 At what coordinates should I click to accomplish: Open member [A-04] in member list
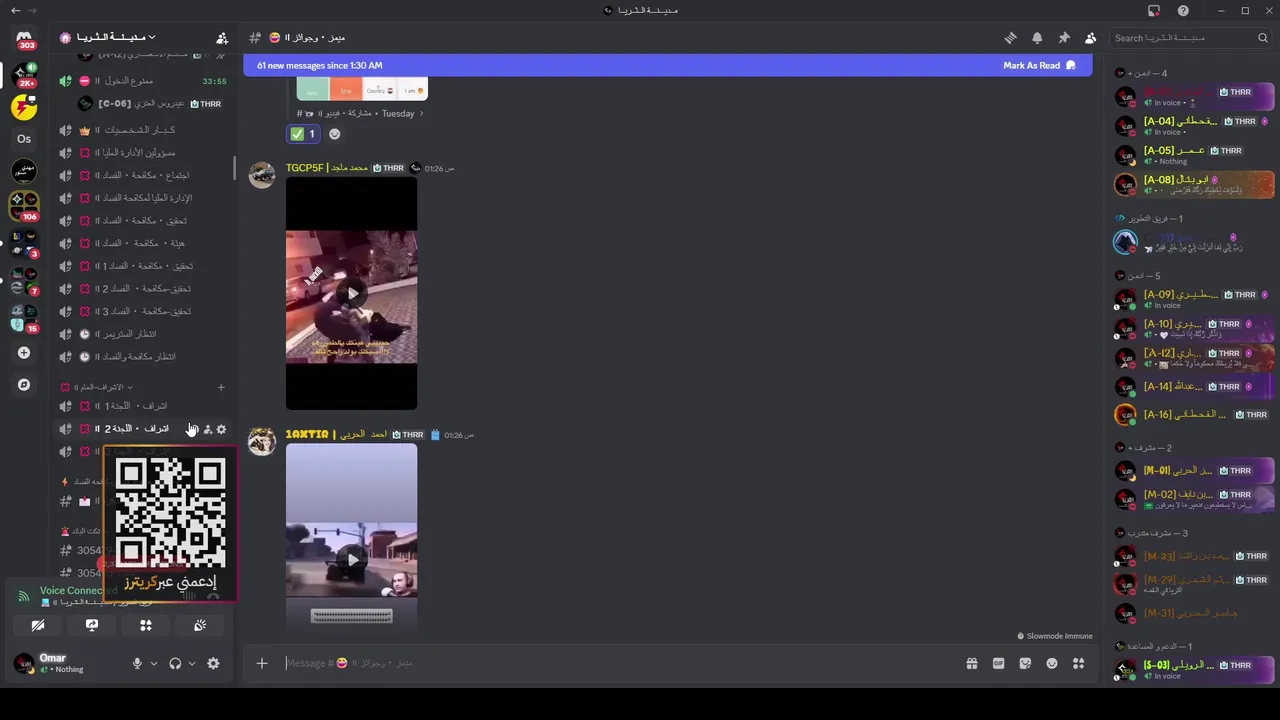coord(1195,125)
